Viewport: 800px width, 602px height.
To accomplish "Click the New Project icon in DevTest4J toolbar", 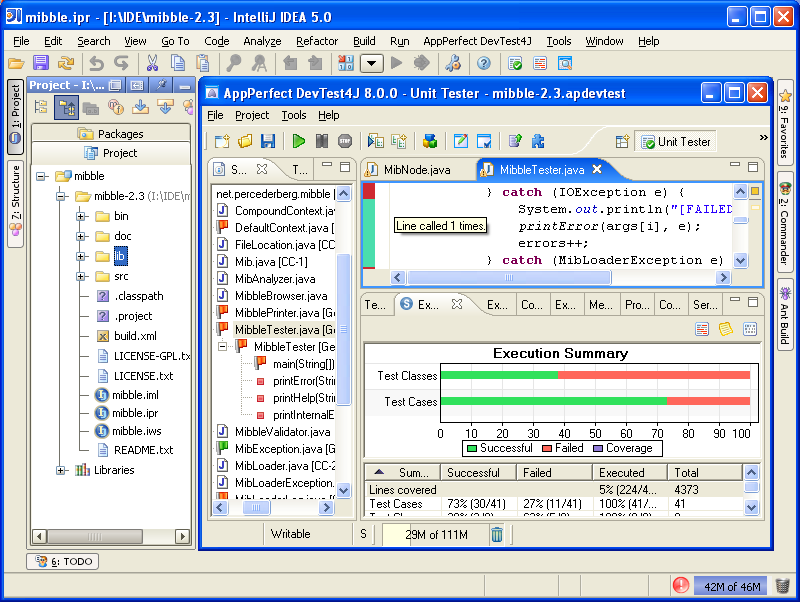I will pyautogui.click(x=222, y=141).
